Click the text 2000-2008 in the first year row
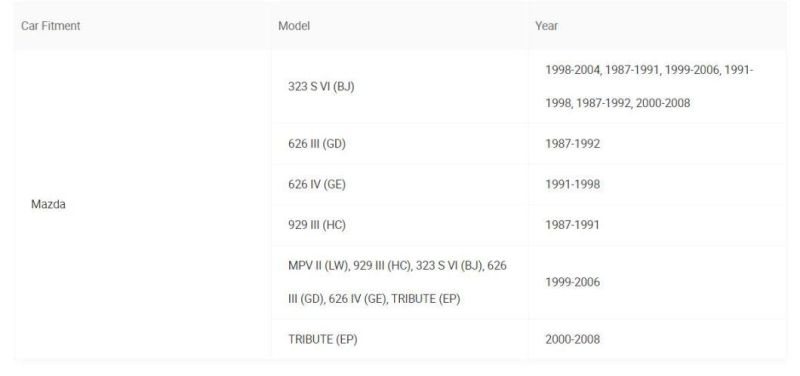 pyautogui.click(x=663, y=103)
